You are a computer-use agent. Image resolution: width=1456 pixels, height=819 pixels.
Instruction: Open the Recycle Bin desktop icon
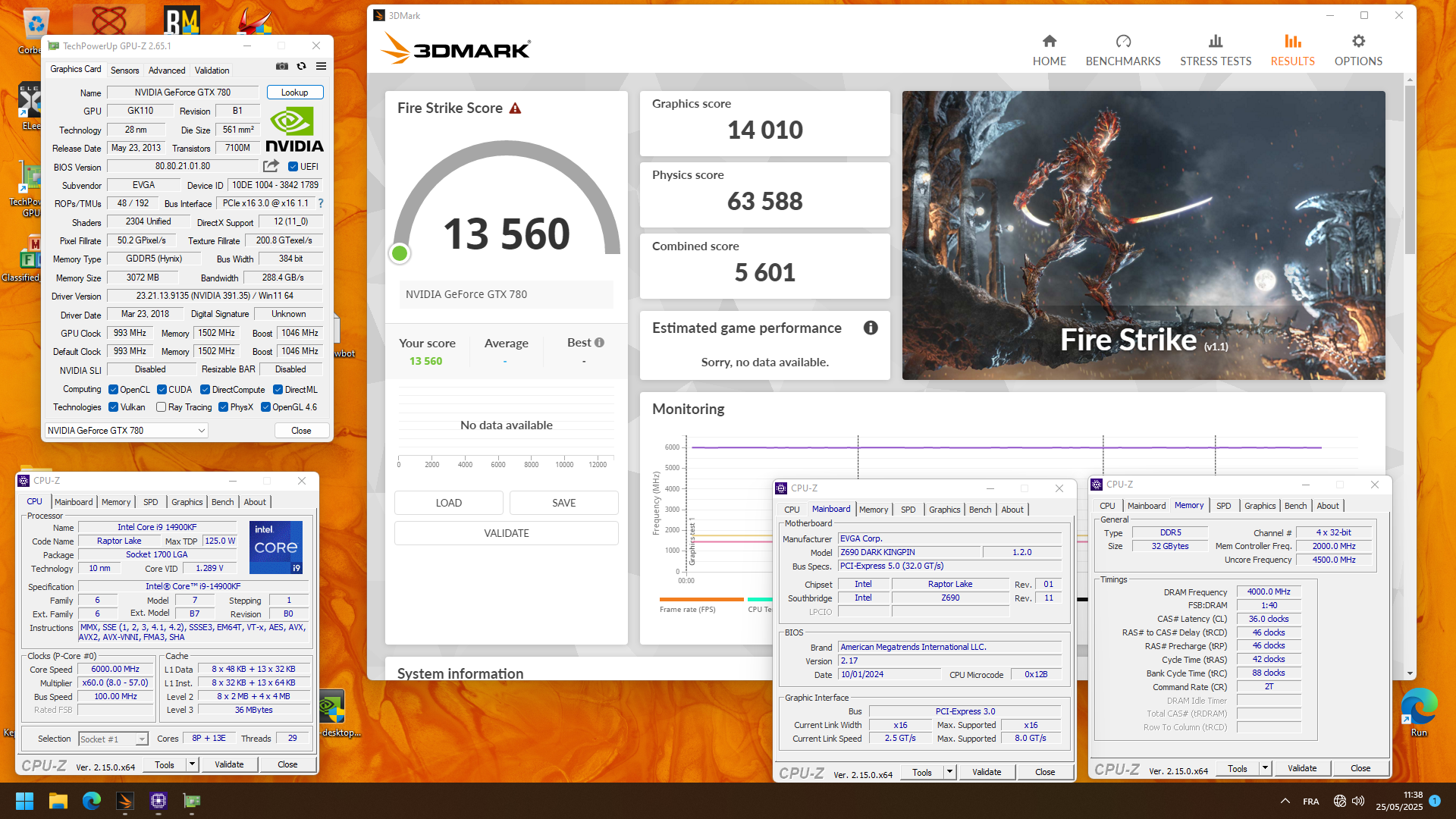pyautogui.click(x=35, y=31)
